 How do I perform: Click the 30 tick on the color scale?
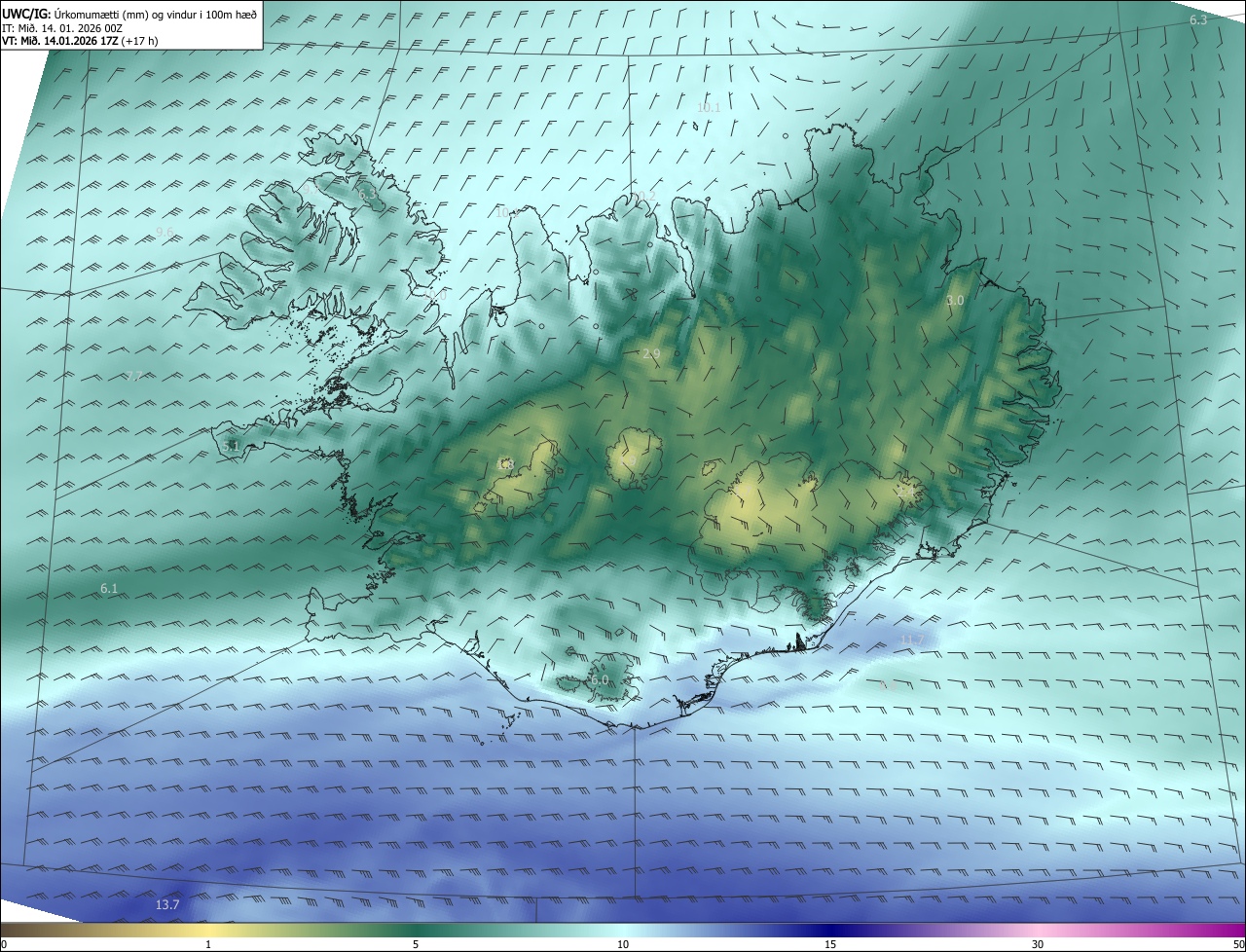pos(1038,945)
